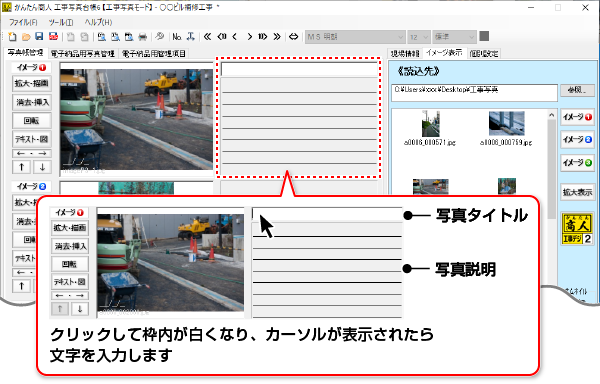Click the greyed copy page icon
Image resolution: width=600 pixels, height=384 pixels.
(x=71, y=37)
